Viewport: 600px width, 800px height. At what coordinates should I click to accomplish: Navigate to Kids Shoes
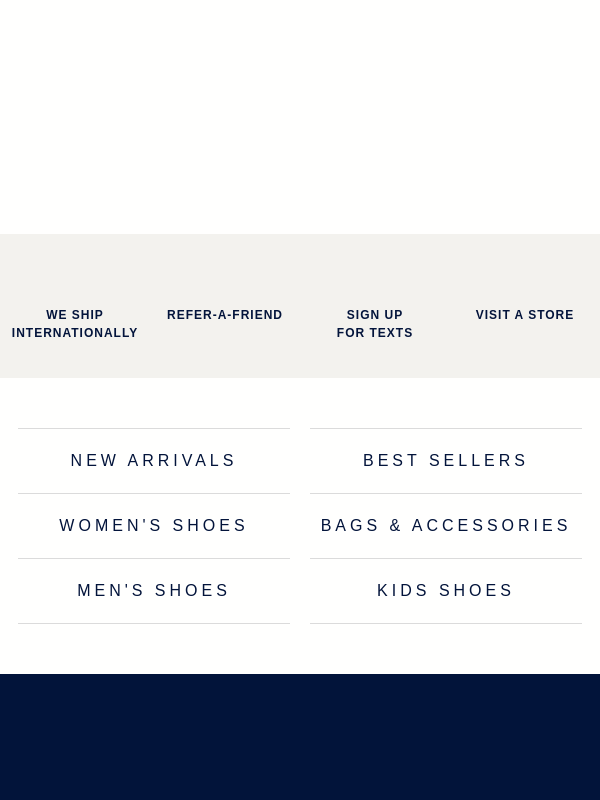point(446,591)
